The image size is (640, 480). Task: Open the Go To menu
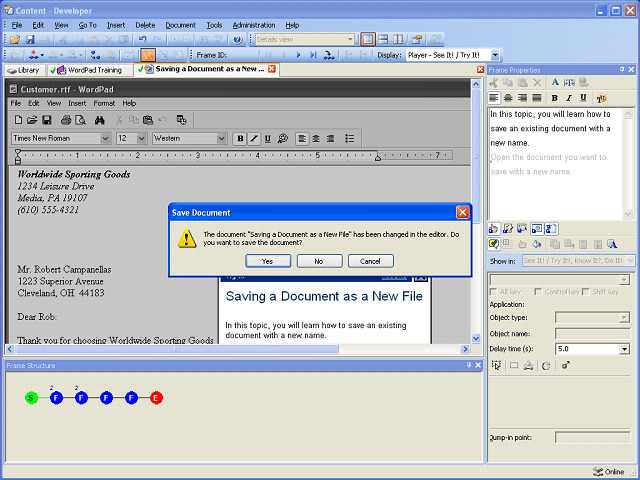tap(87, 25)
